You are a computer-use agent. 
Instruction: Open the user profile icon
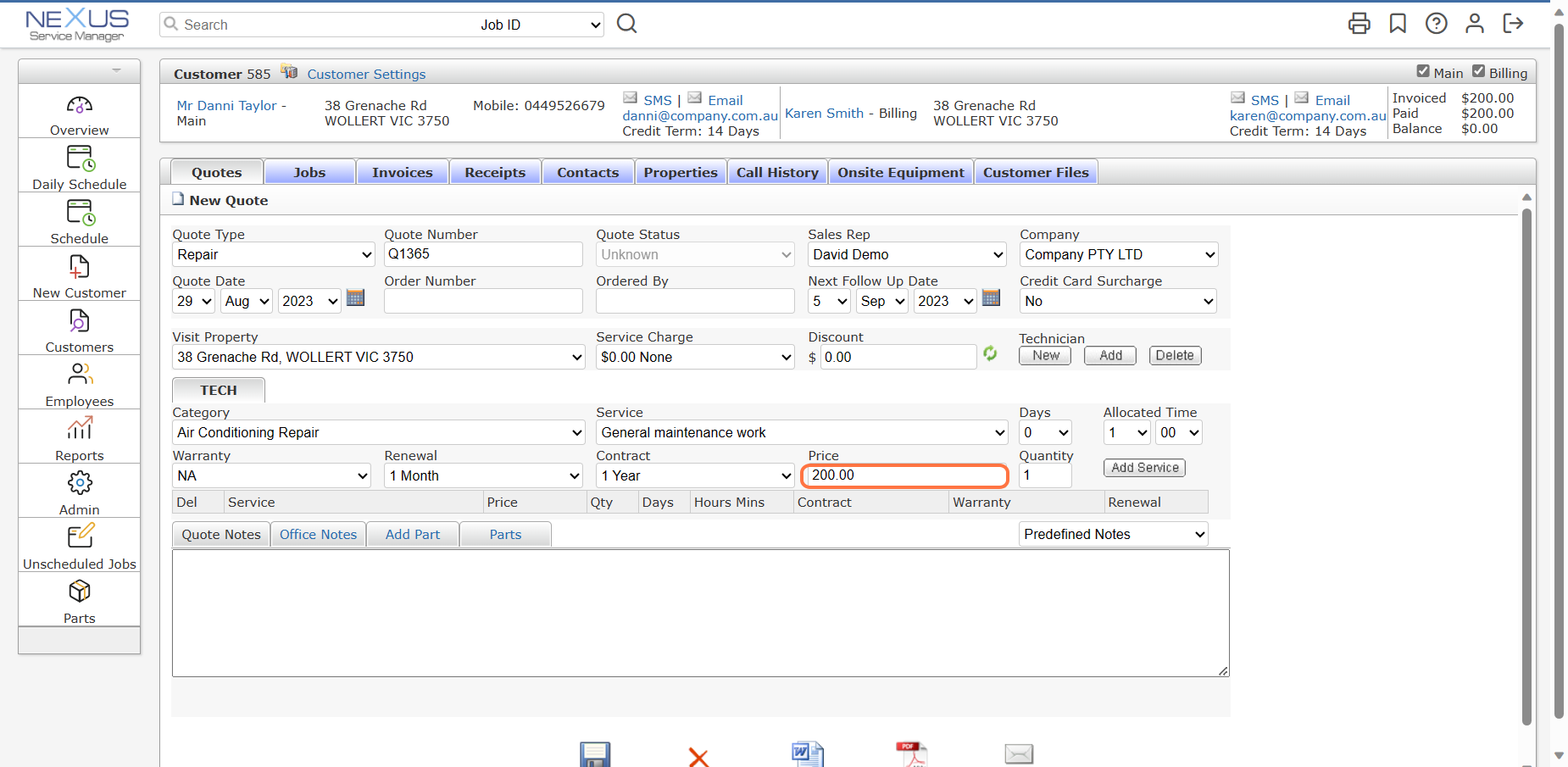coord(1475,23)
